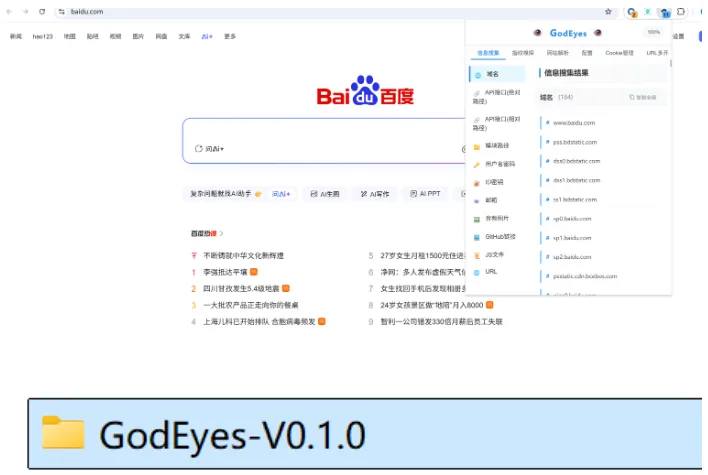708x475 pixels.
Task: Click the AI生图 image icon
Action: [314, 194]
